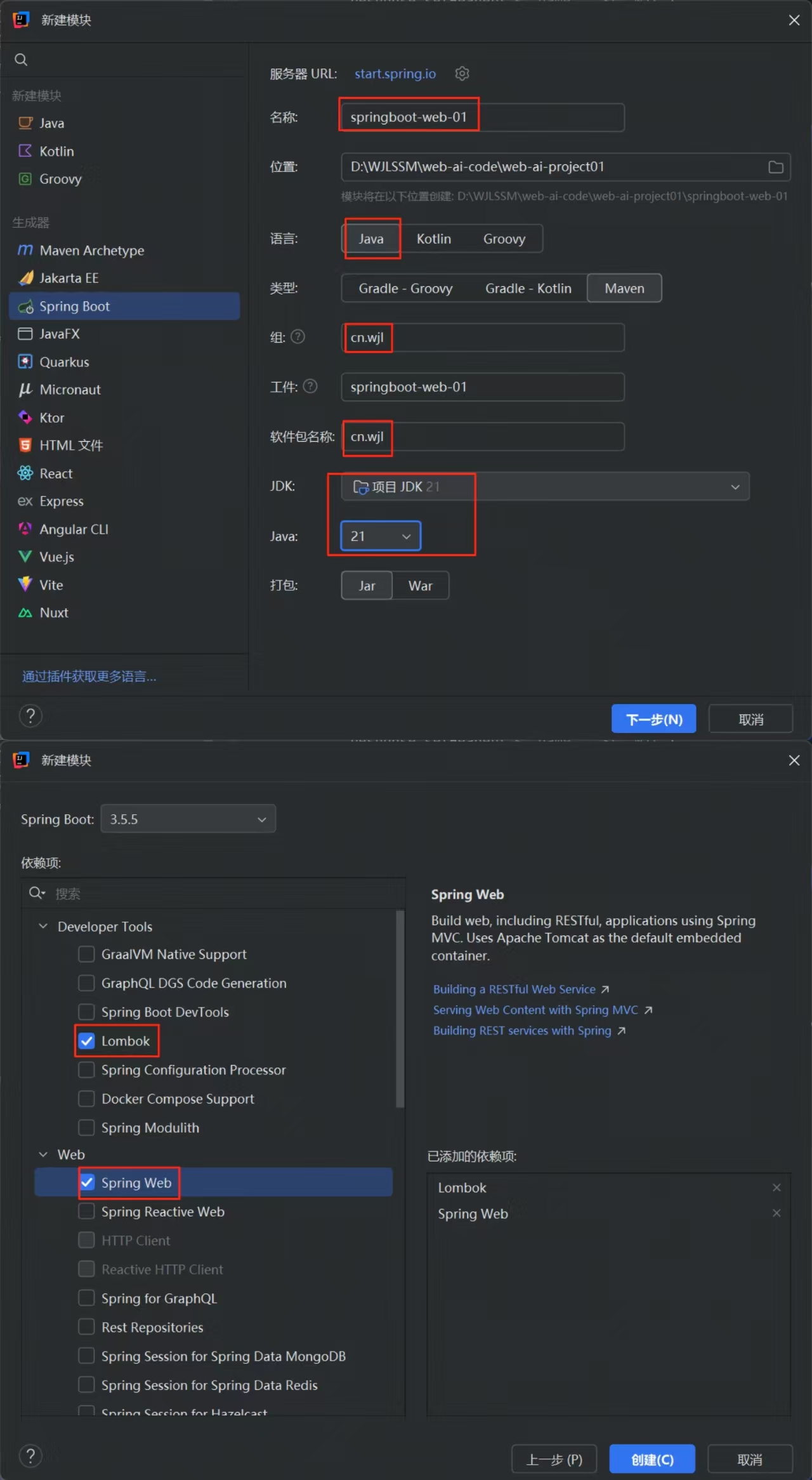Select Gradle - Kotlin build type
Image resolution: width=812 pixels, height=1480 pixels.
point(528,288)
